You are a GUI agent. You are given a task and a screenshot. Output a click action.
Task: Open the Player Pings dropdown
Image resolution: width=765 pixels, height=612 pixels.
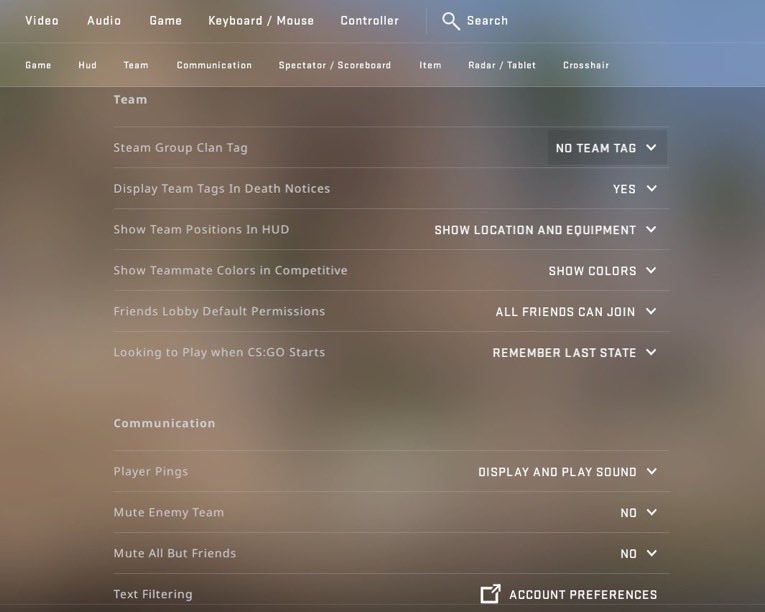point(567,471)
